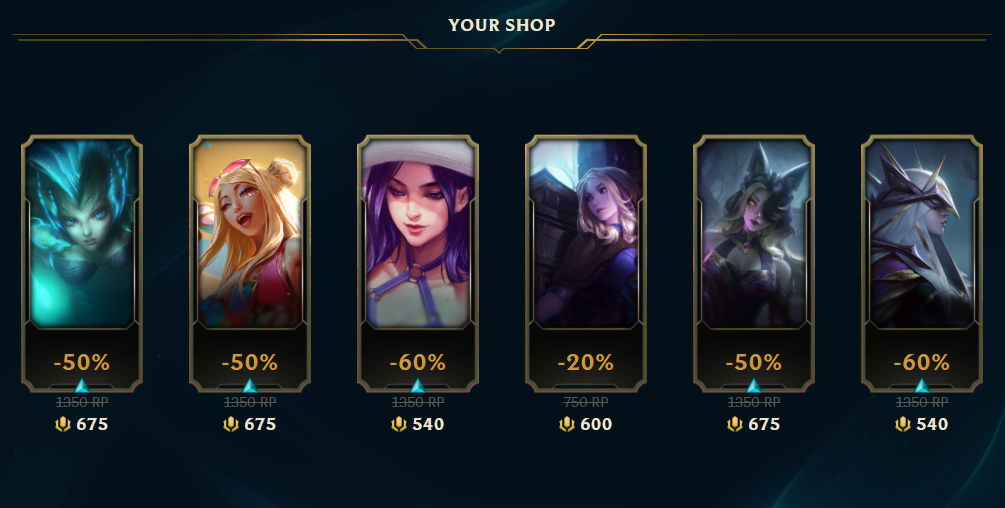Choose the hooded blonde skin at -20%

coord(586,263)
